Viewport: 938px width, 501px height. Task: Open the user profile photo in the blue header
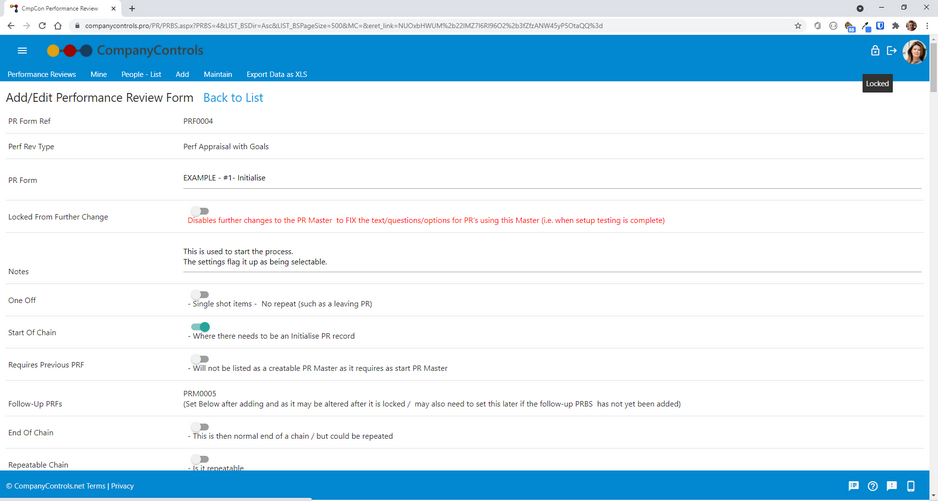pos(914,52)
